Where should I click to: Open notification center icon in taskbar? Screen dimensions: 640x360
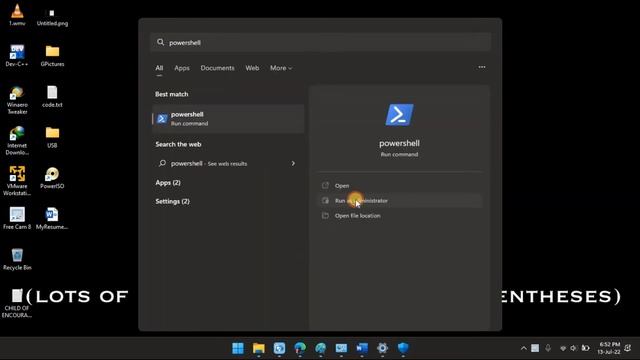[x=628, y=348]
